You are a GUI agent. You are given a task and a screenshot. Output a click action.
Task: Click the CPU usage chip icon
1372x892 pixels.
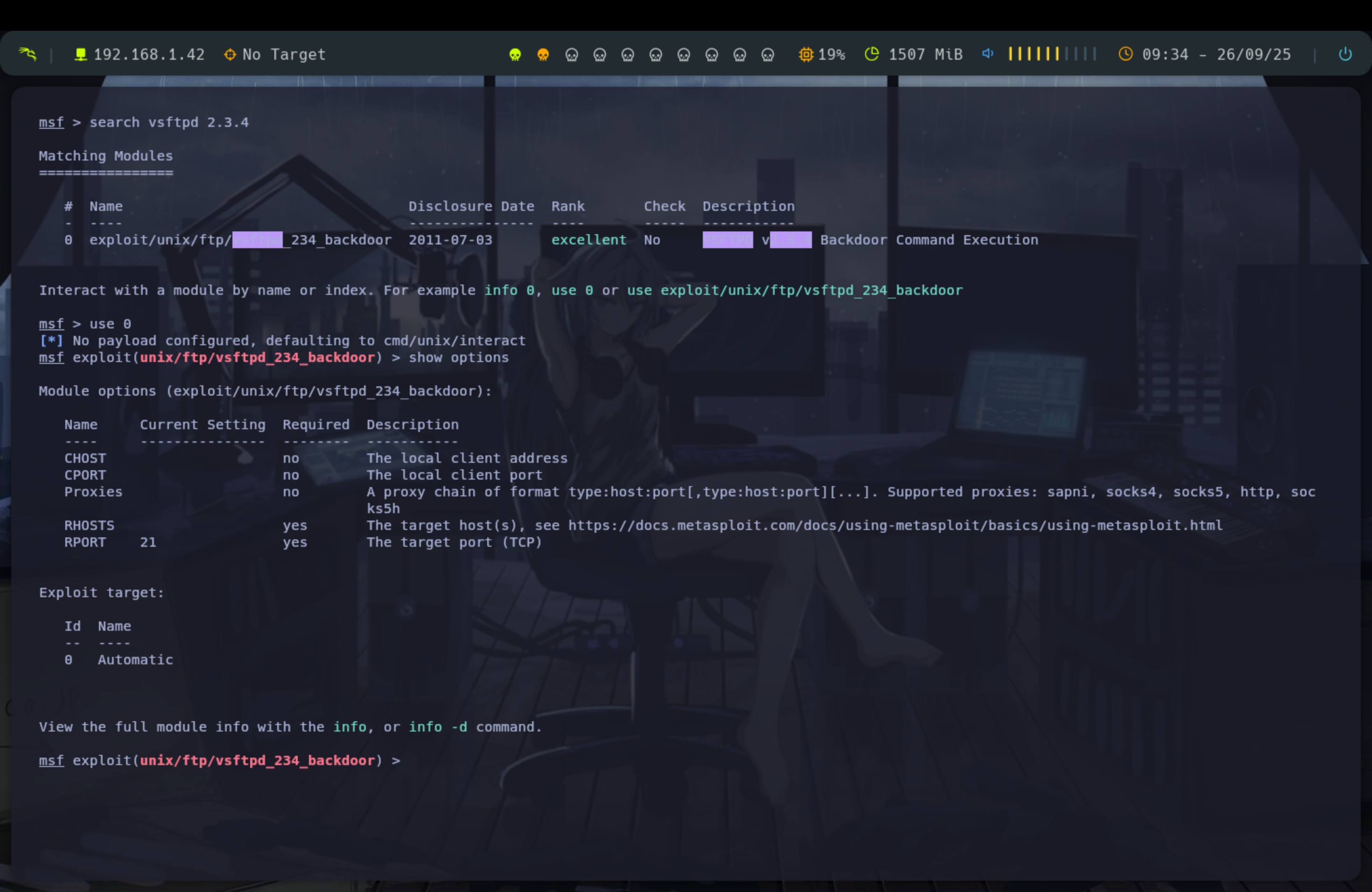(x=806, y=55)
